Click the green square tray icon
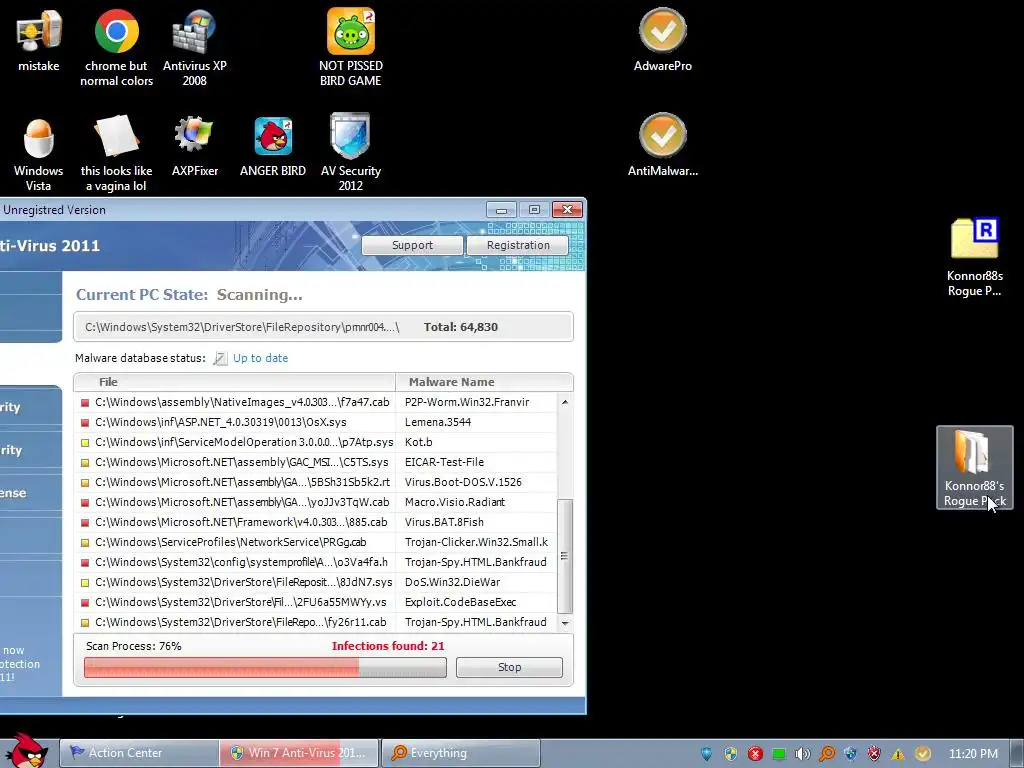Screen dimensions: 1024x768 [778, 754]
